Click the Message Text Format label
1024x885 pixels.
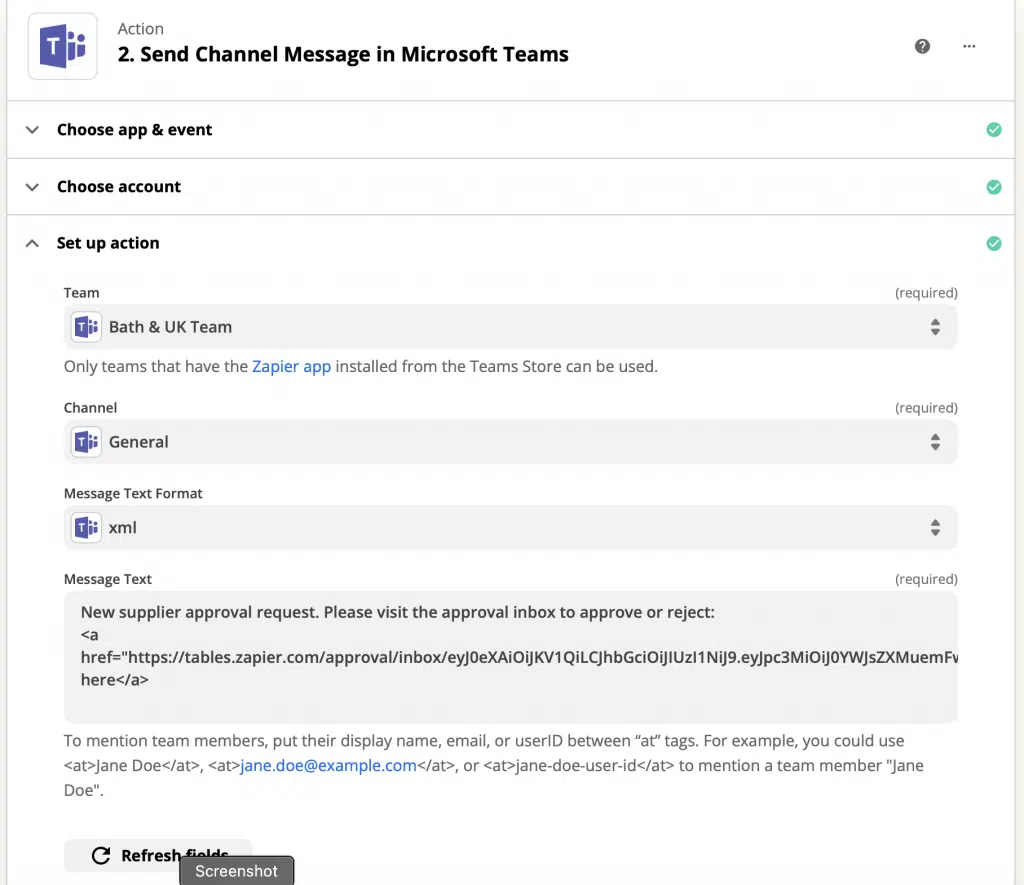tap(133, 494)
